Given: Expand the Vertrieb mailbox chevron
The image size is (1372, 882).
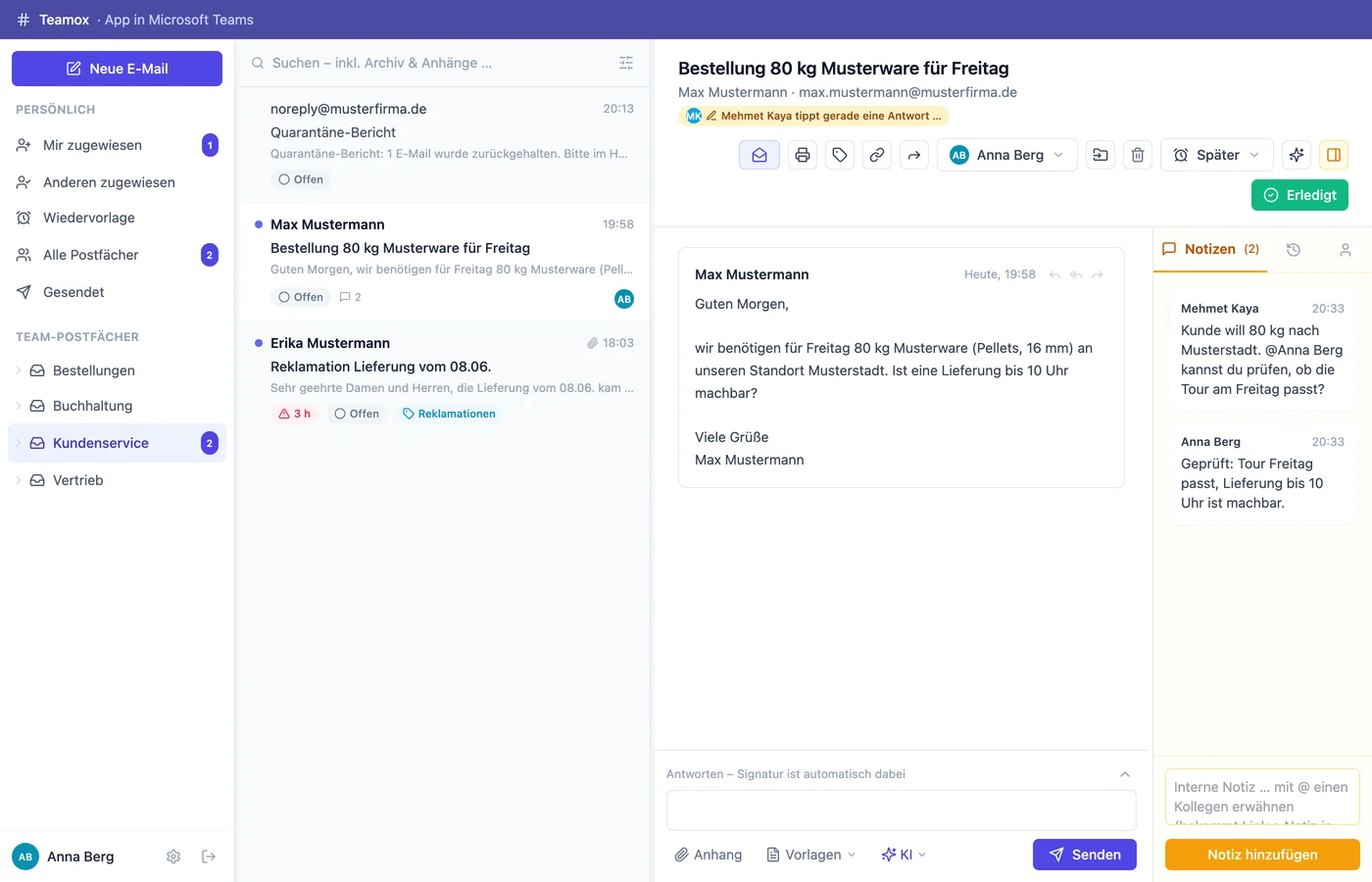Looking at the screenshot, I should click(19, 480).
